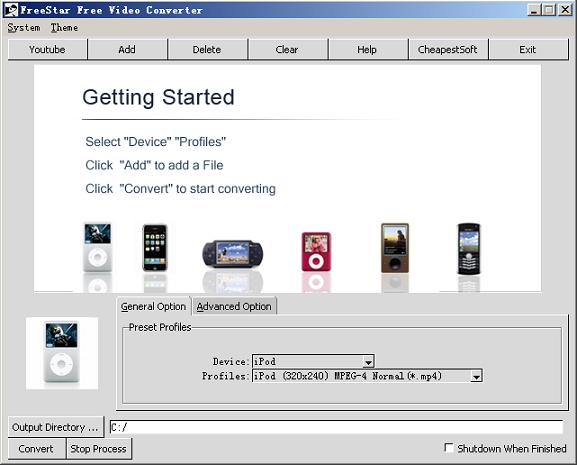The image size is (577, 465).
Task: Select the General Option tab
Action: point(153,306)
